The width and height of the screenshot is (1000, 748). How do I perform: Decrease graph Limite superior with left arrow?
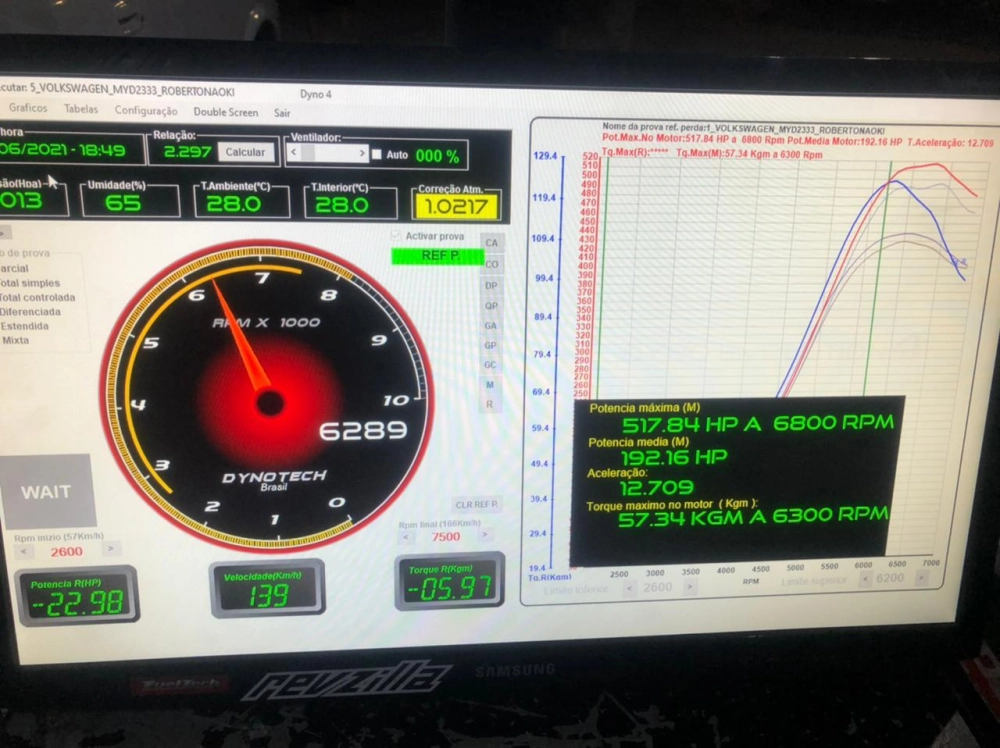[x=865, y=579]
